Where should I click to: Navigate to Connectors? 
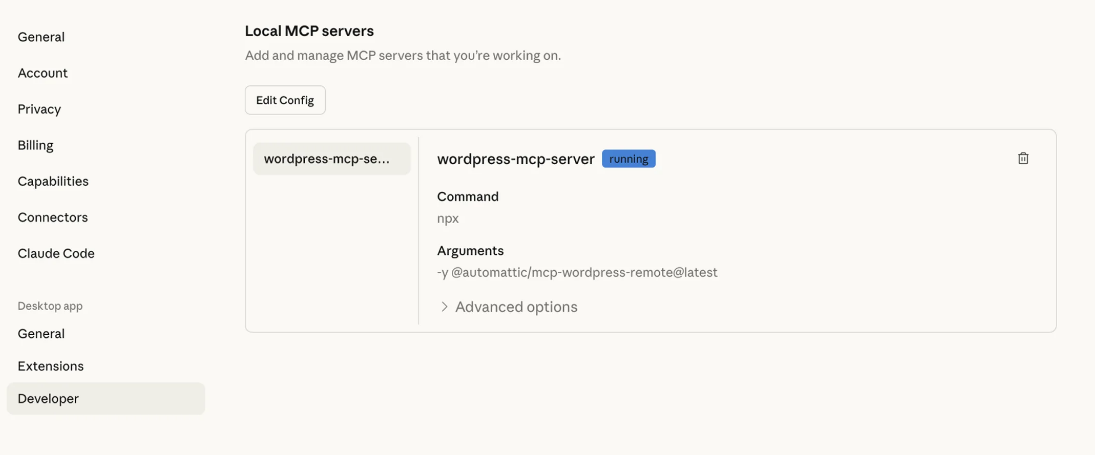point(52,217)
